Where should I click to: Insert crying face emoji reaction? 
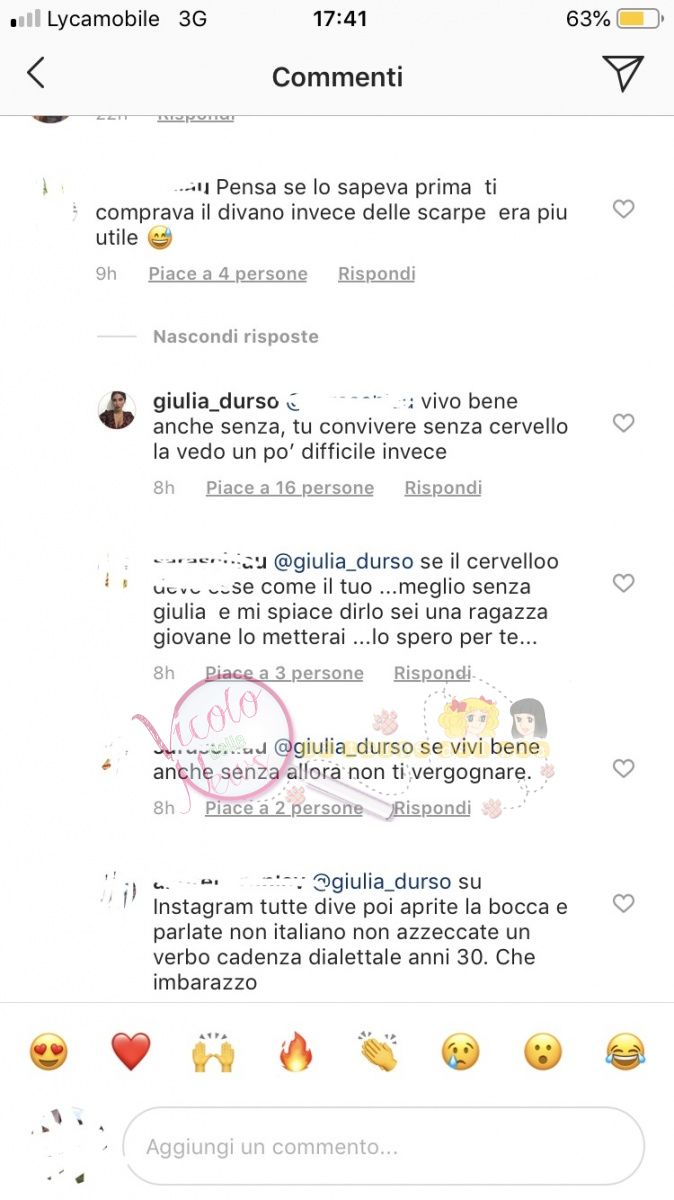tap(460, 1052)
